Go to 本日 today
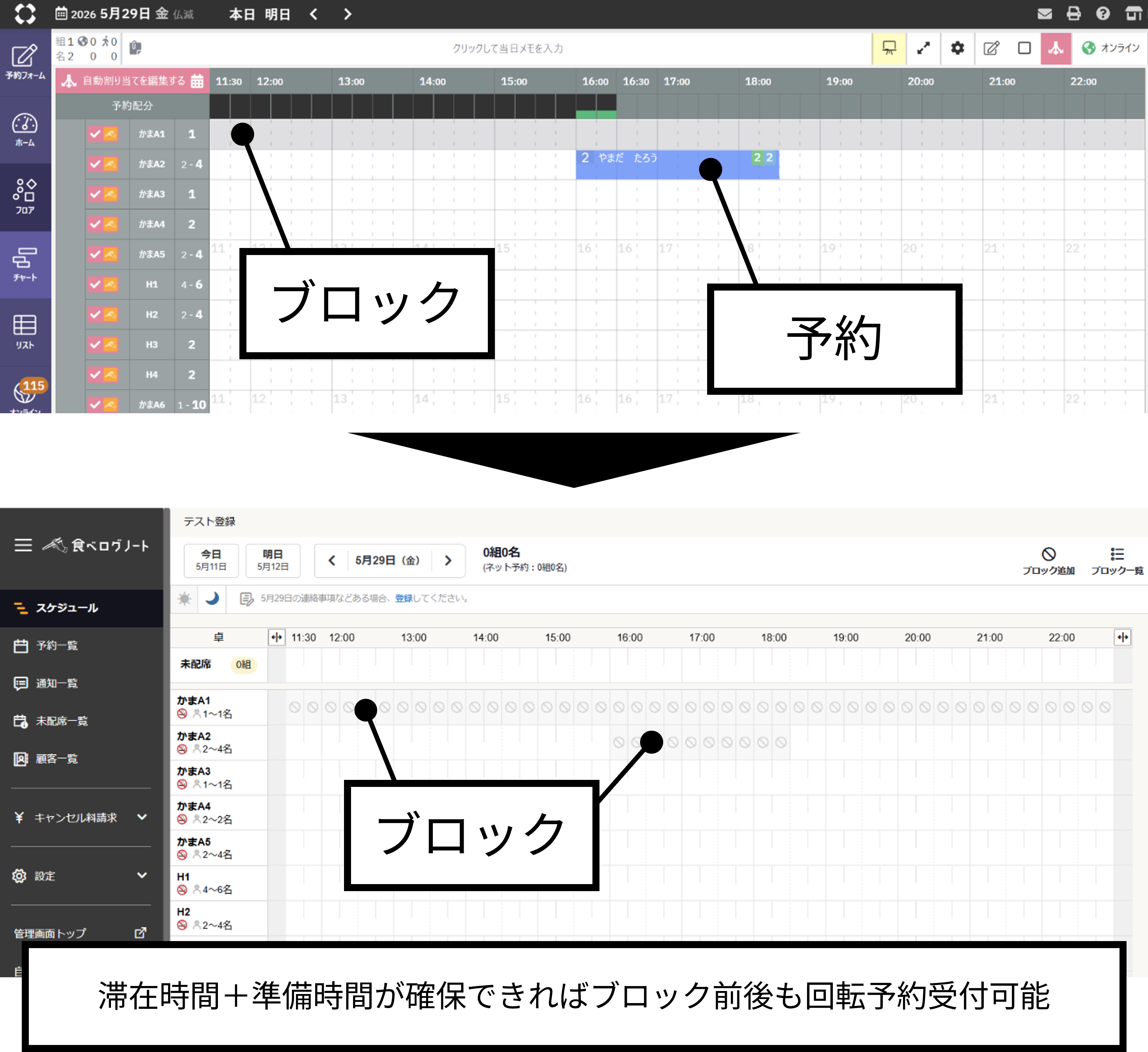Image resolution: width=1148 pixels, height=1052 pixels. (x=241, y=14)
